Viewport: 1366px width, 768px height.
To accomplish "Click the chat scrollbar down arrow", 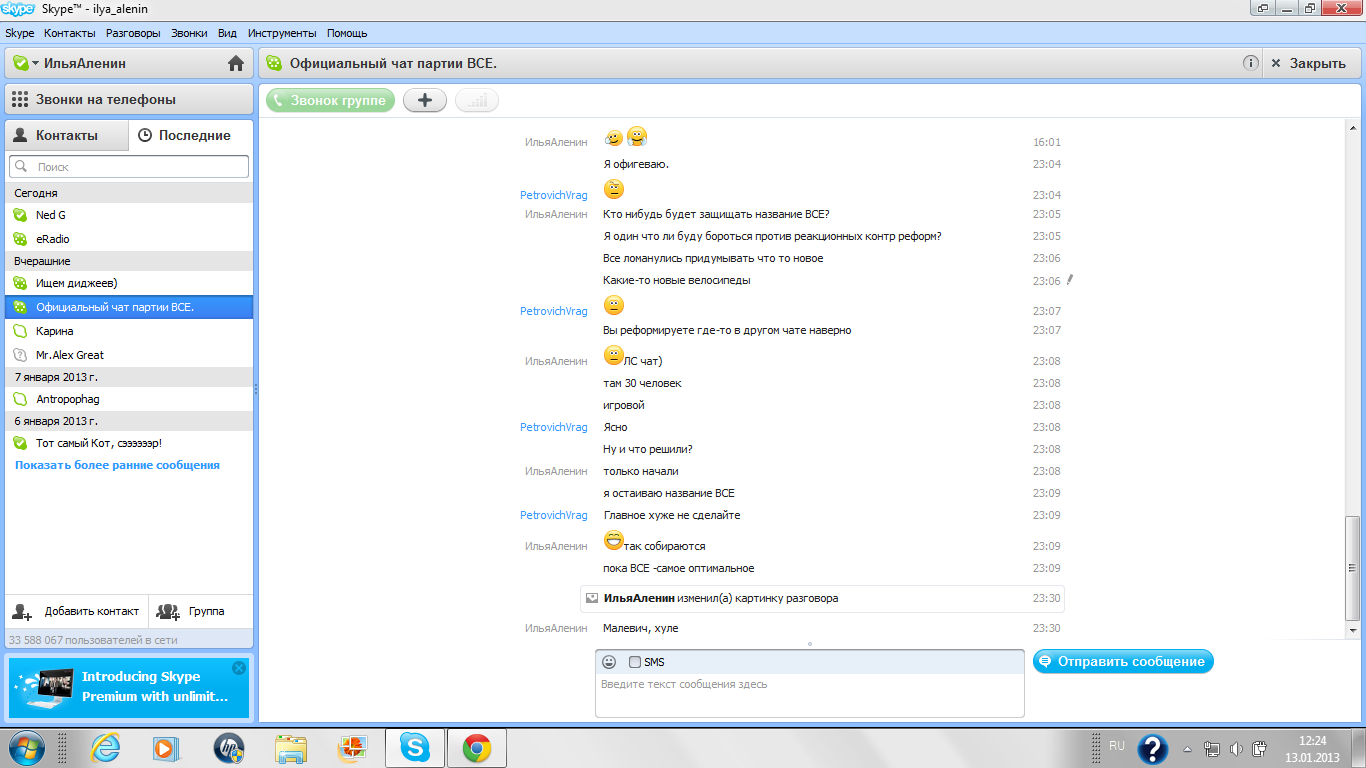I will coord(1353,631).
